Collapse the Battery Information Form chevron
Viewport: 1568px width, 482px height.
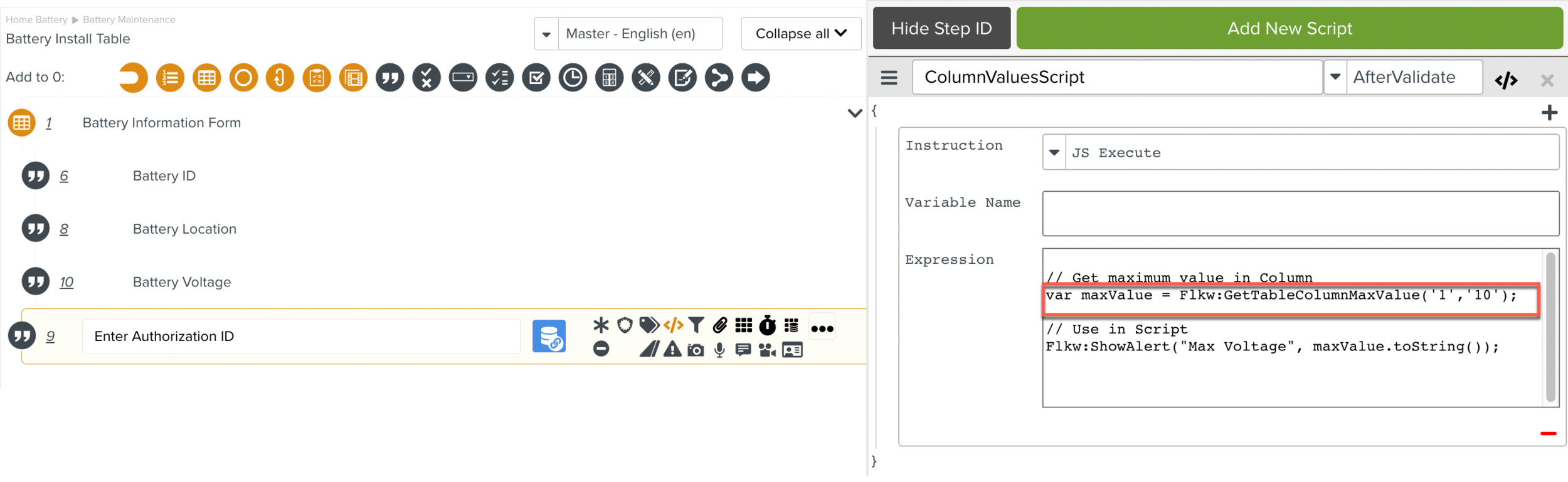(854, 113)
